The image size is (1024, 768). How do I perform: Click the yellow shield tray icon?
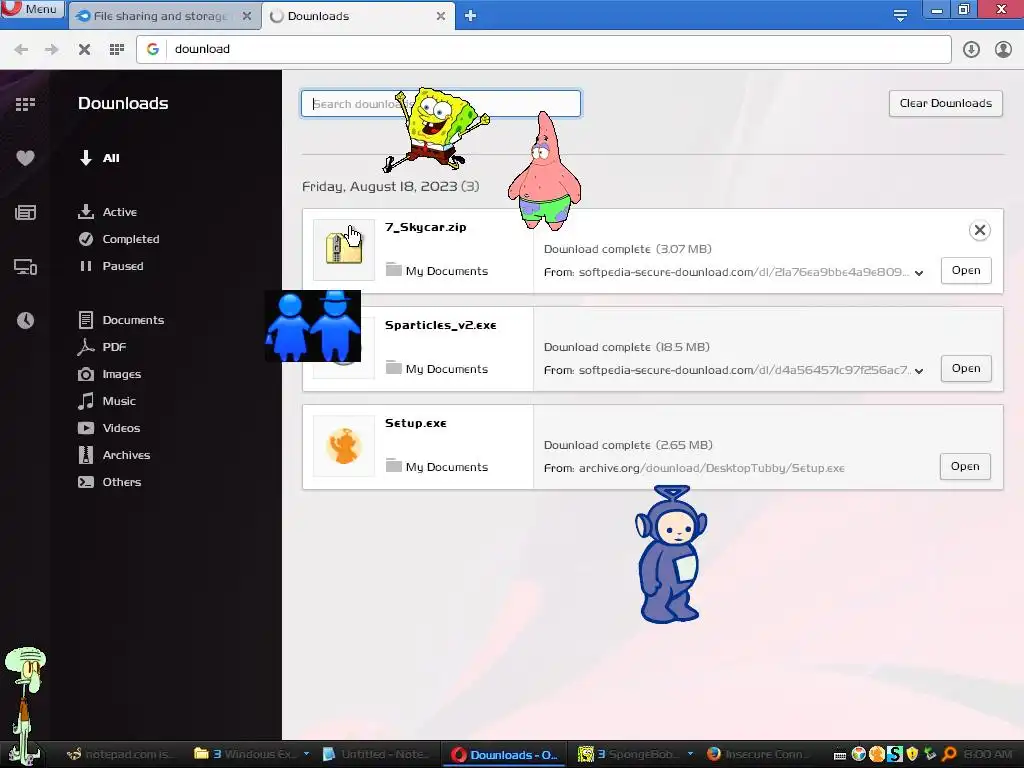(x=913, y=754)
